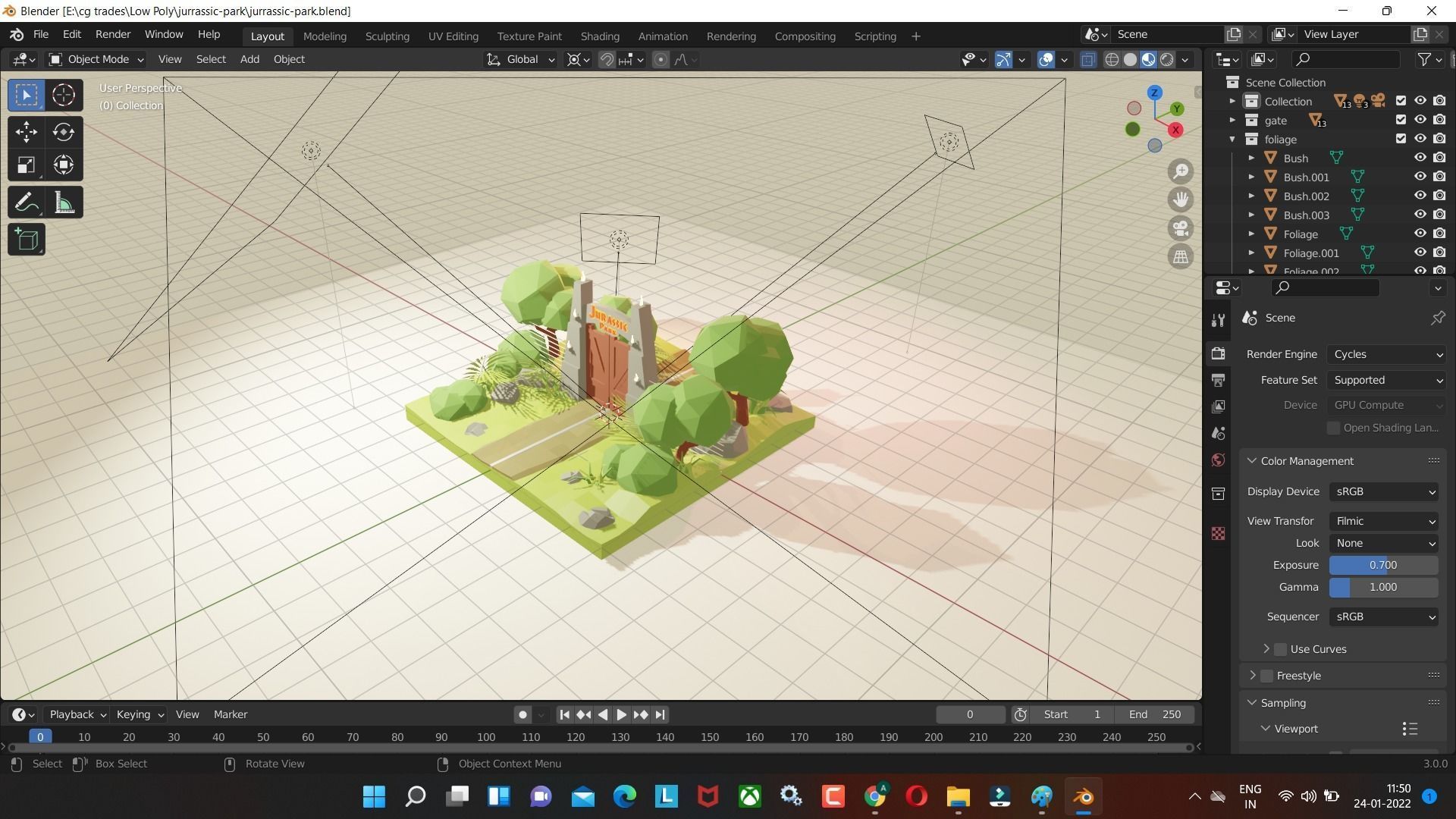Hide Foliage.001 in viewport
The width and height of the screenshot is (1456, 819).
point(1420,253)
